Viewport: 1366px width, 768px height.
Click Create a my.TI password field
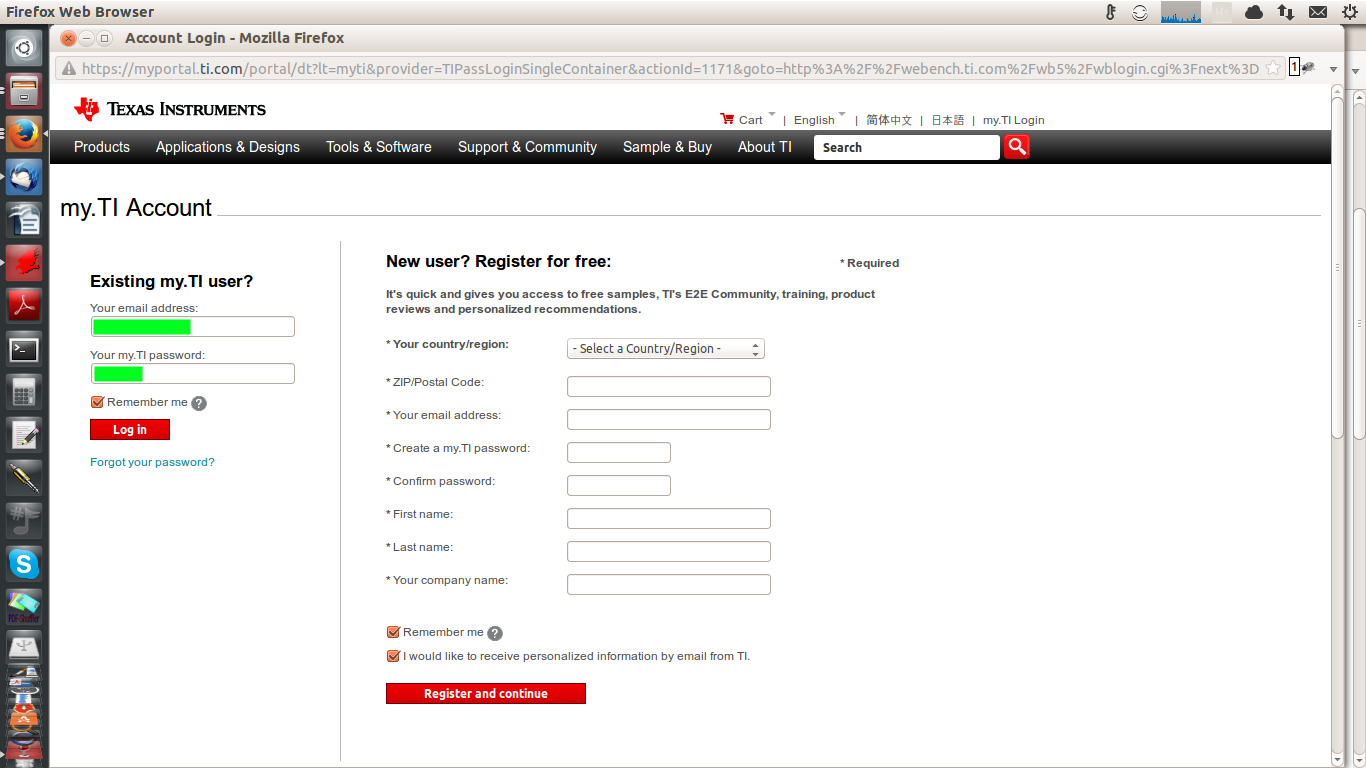click(619, 452)
